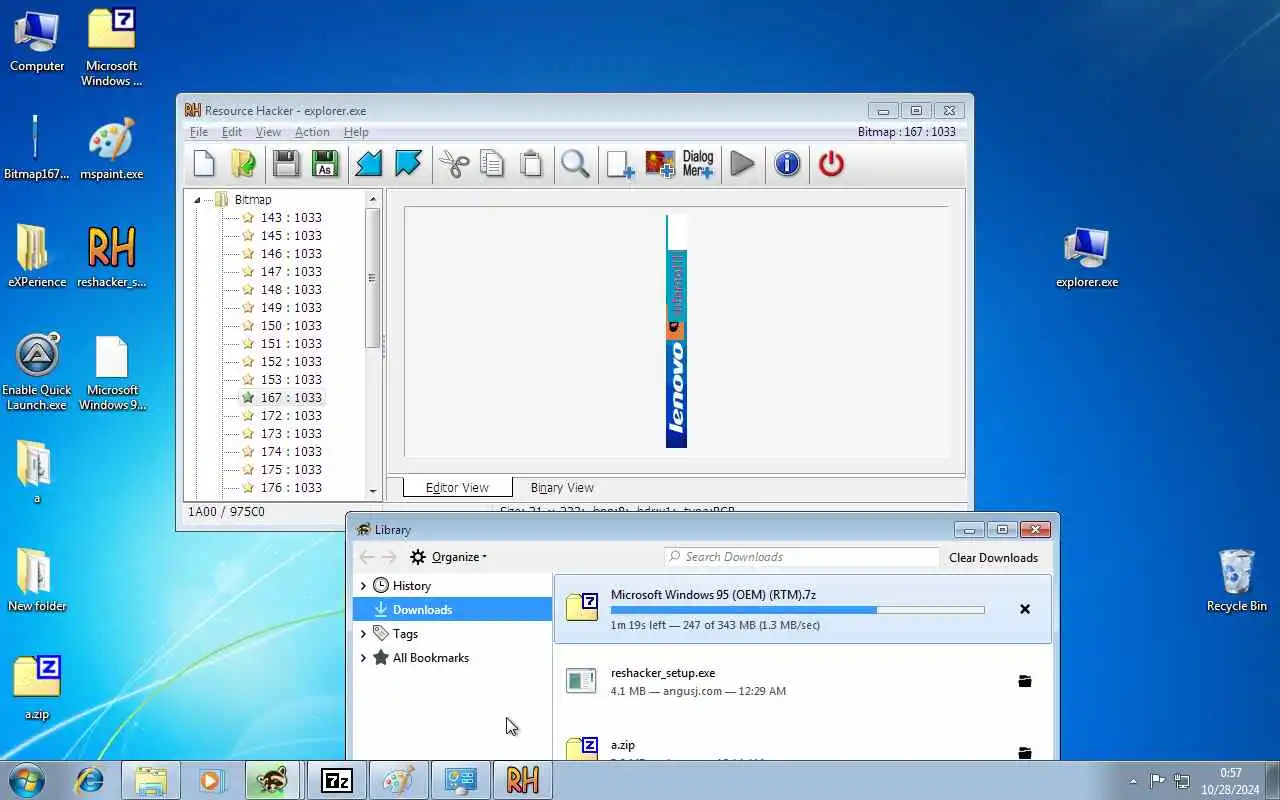Click the Windows Start button
This screenshot has width=1280, height=800.
point(27,780)
